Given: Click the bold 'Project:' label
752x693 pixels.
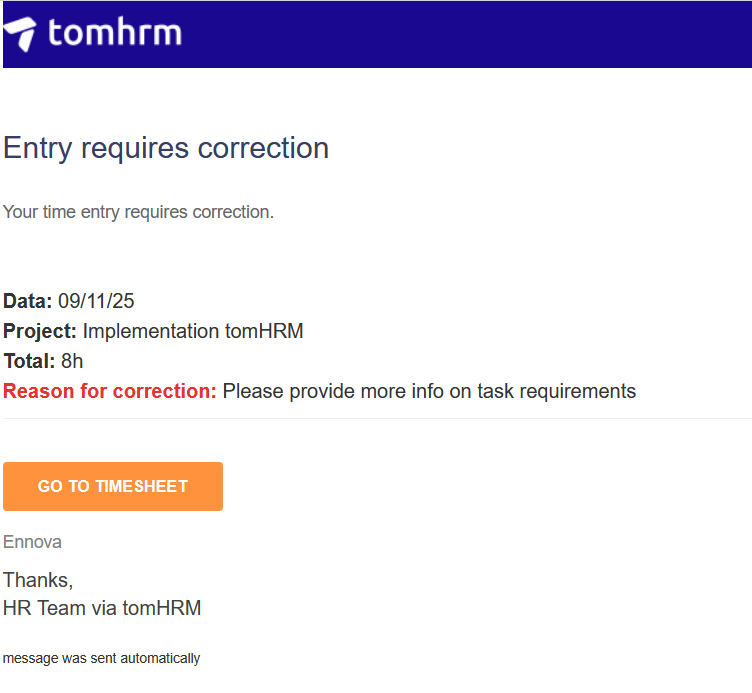Looking at the screenshot, I should coord(40,331).
